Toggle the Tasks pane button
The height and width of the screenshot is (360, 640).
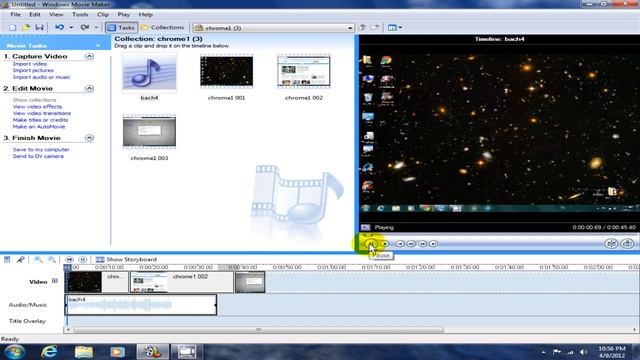pos(121,28)
